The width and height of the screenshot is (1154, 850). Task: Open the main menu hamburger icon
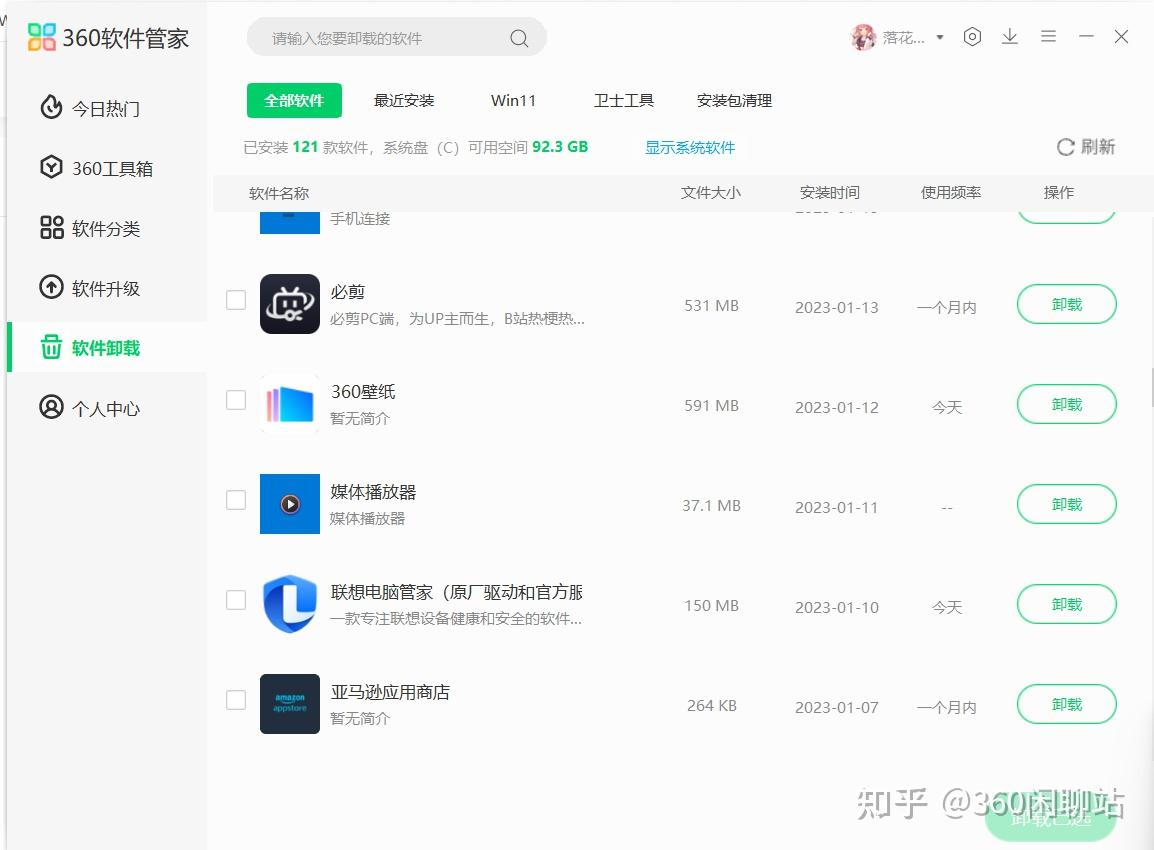pos(1049,36)
